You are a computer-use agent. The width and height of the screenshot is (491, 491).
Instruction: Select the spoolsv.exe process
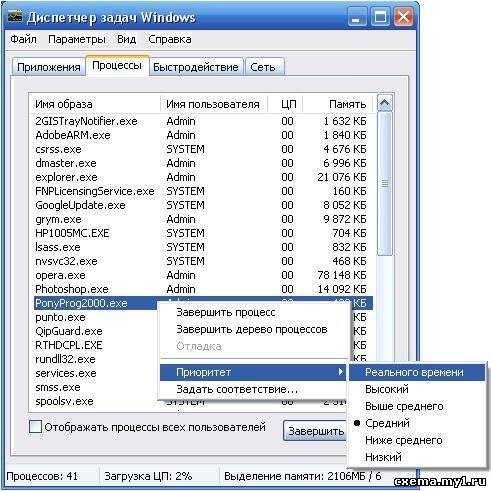pyautogui.click(x=64, y=401)
